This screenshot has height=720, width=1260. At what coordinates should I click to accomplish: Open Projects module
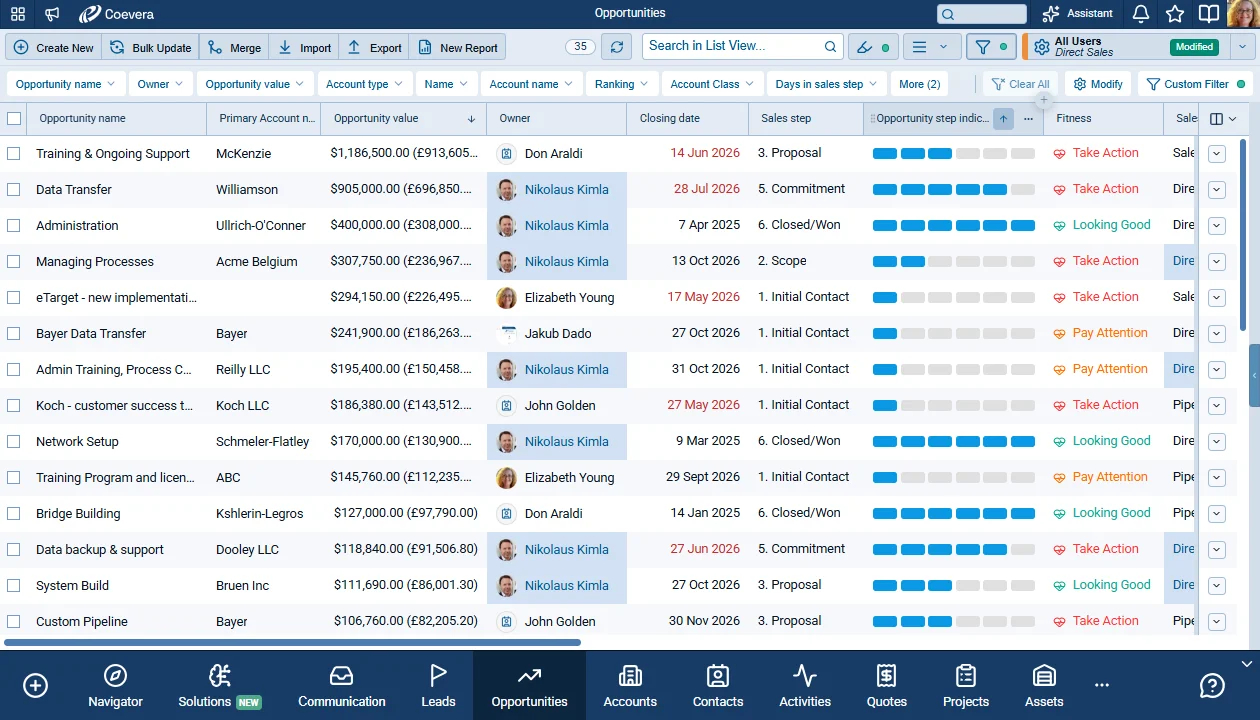(966, 686)
